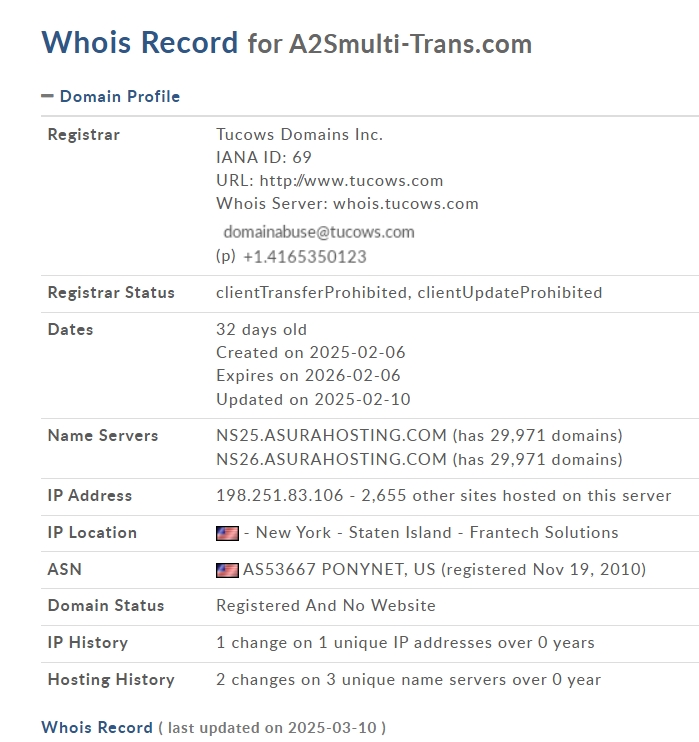Click the minus icon beside Domain Profile
The height and width of the screenshot is (742, 699).
point(47,97)
